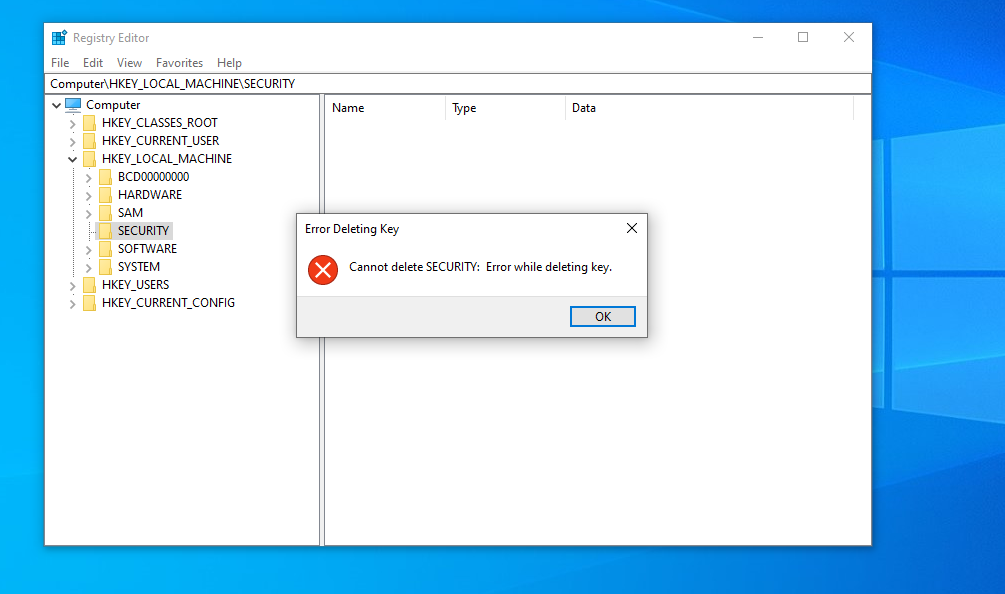Viewport: 1005px width, 594px height.
Task: Click the SECURITY key folder icon
Action: point(104,230)
